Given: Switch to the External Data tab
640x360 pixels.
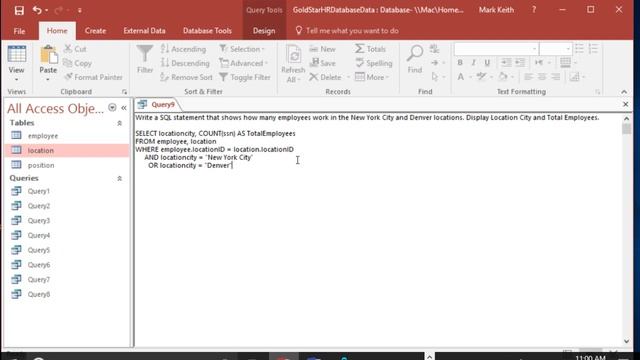Looking at the screenshot, I should [x=144, y=31].
